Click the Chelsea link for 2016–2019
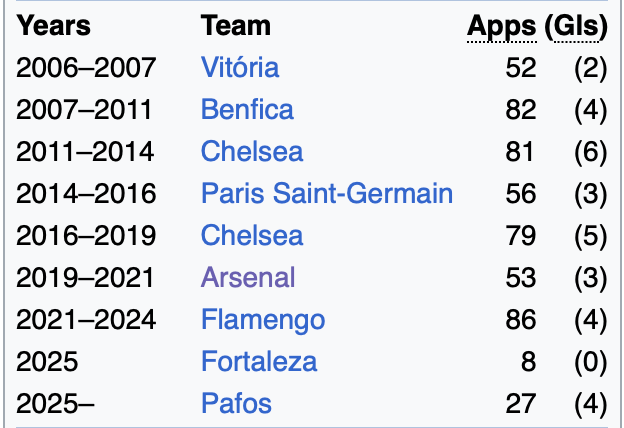The height and width of the screenshot is (428, 624). point(252,235)
